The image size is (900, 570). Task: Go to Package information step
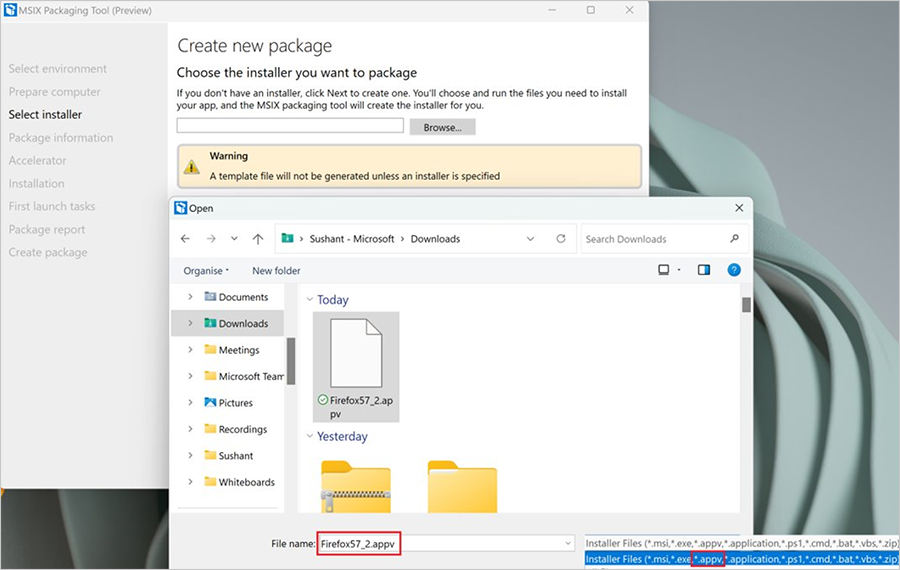(x=61, y=137)
